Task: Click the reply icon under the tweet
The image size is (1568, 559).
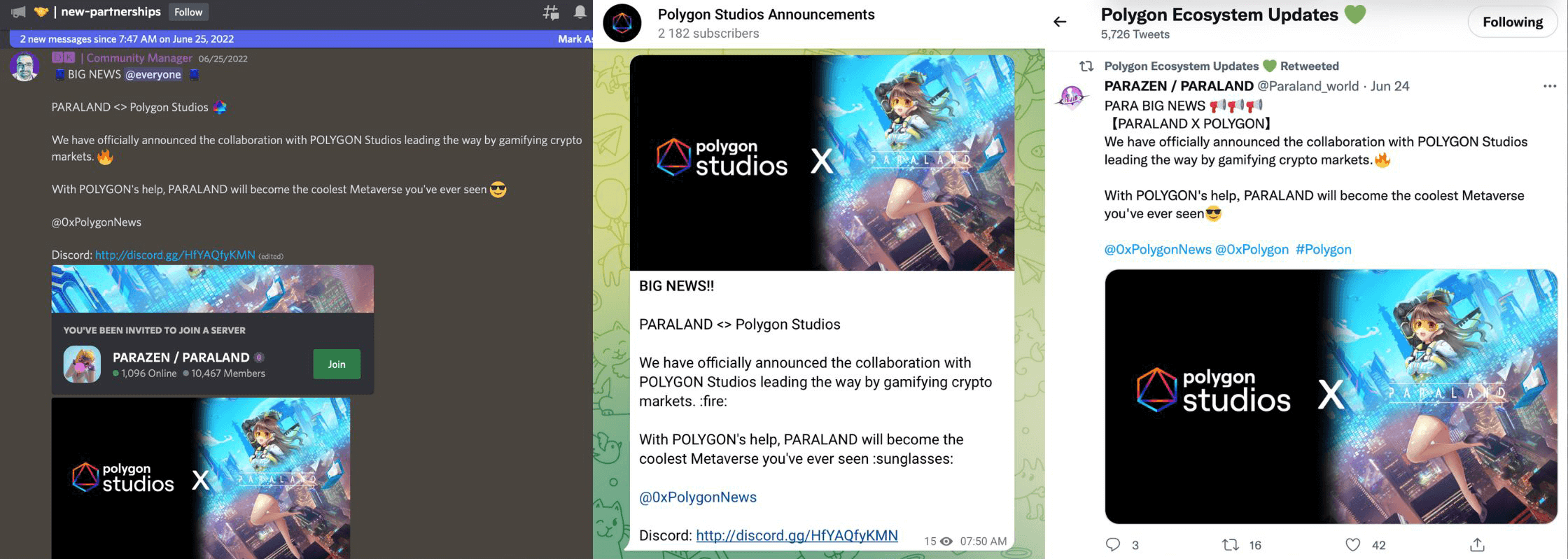Action: [1112, 544]
